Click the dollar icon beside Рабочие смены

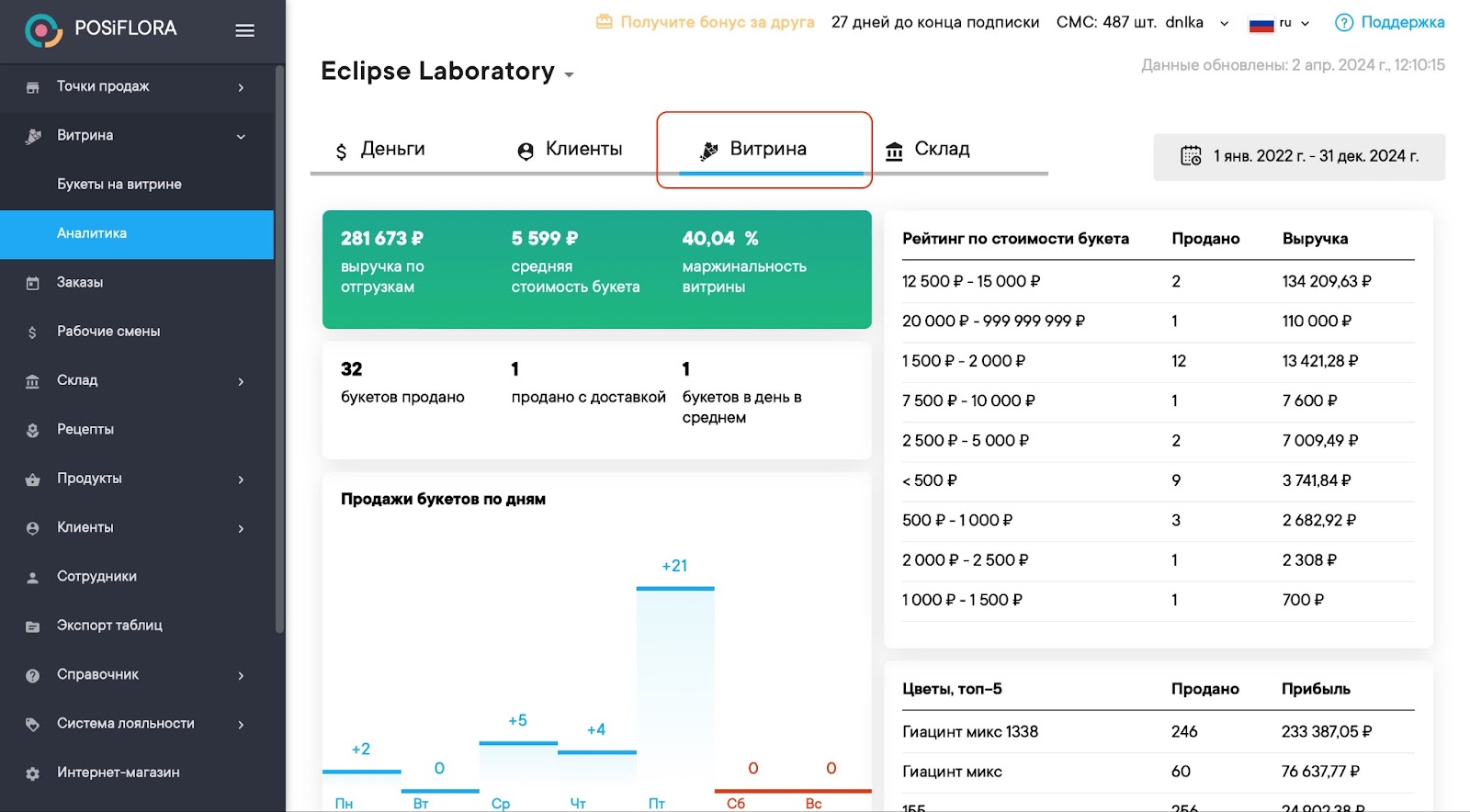33,333
